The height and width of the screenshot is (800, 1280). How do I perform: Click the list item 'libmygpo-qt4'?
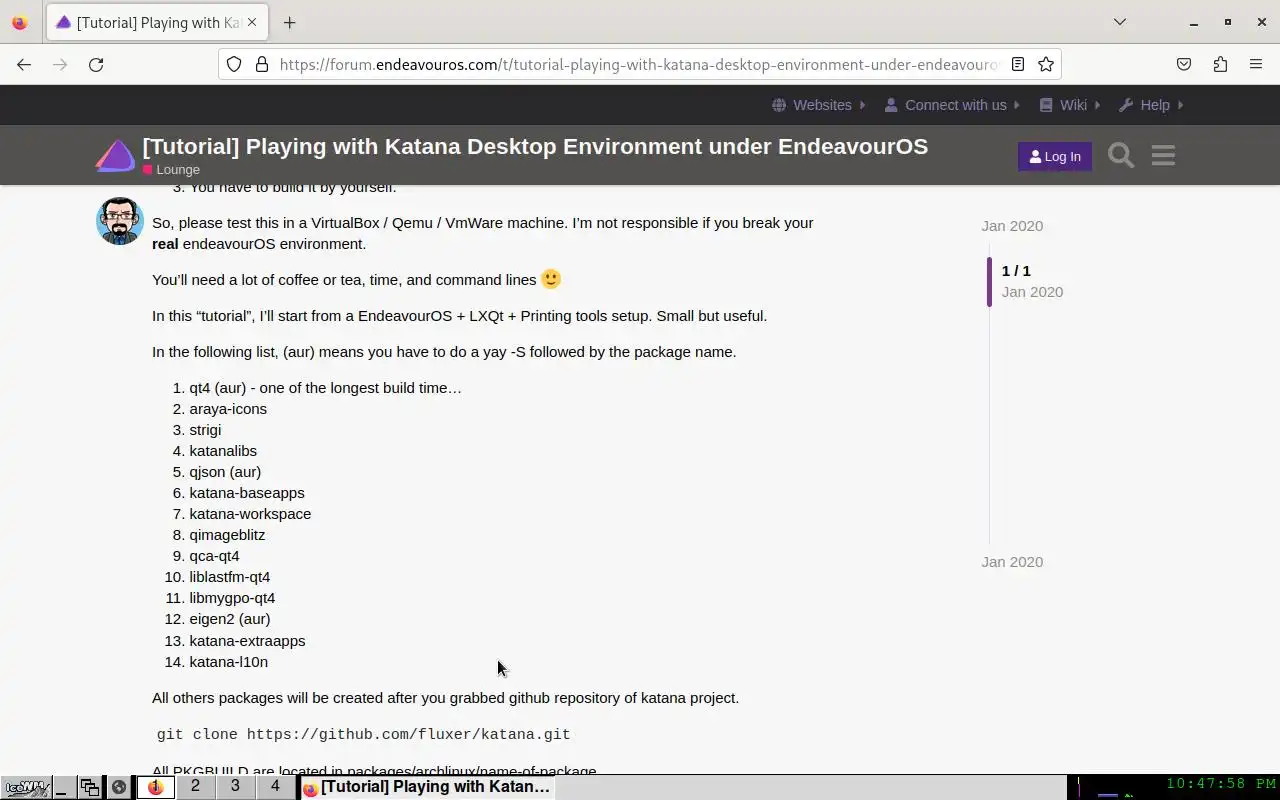click(x=232, y=598)
